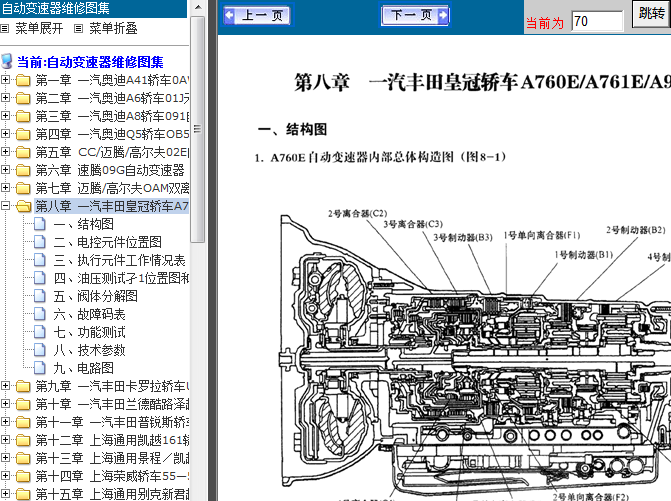Click page icon beside 二、电控元件位置图

coord(40,242)
